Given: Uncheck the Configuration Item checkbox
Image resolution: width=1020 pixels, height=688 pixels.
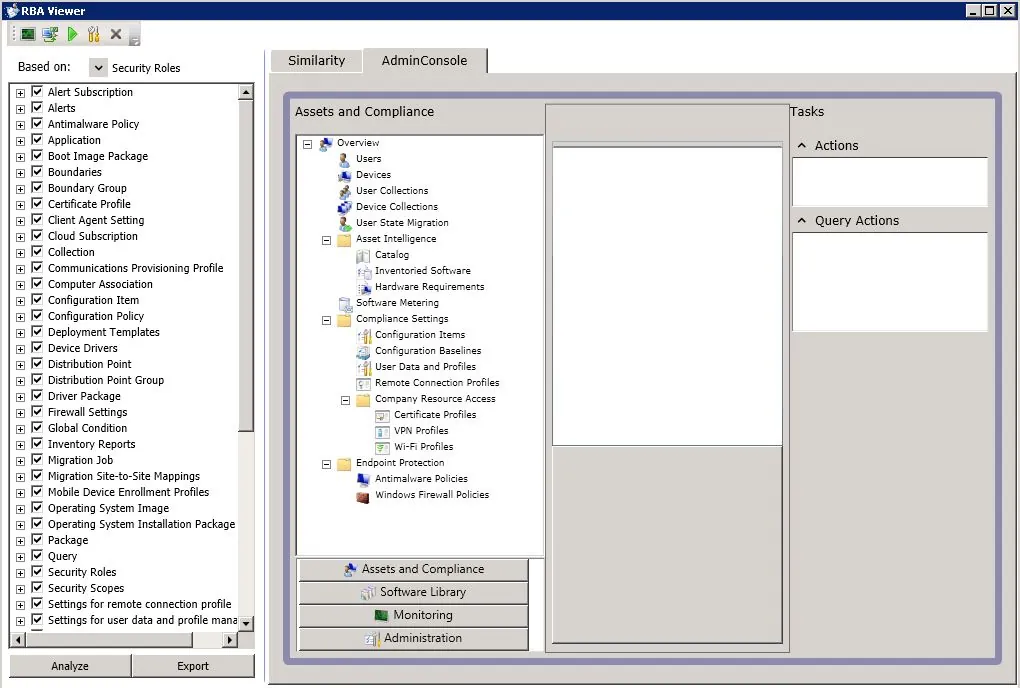Looking at the screenshot, I should 37,300.
